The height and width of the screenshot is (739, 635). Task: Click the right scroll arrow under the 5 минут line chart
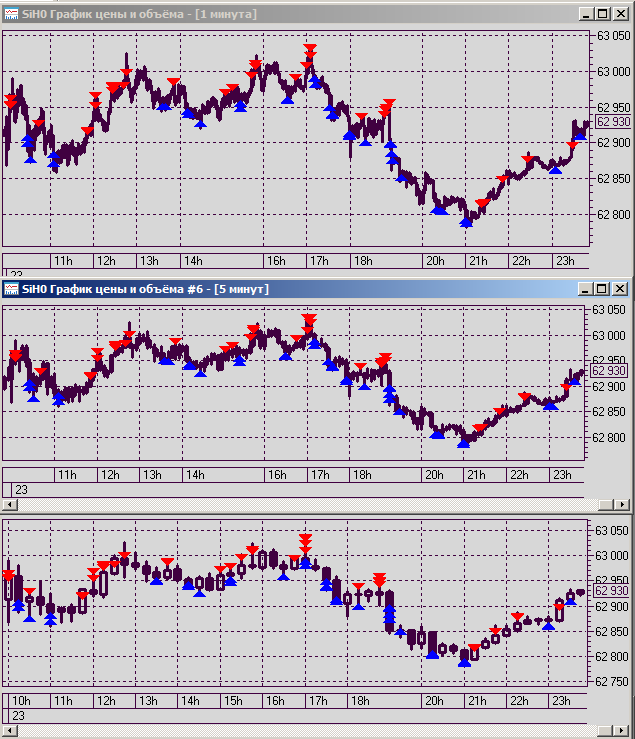point(623,505)
